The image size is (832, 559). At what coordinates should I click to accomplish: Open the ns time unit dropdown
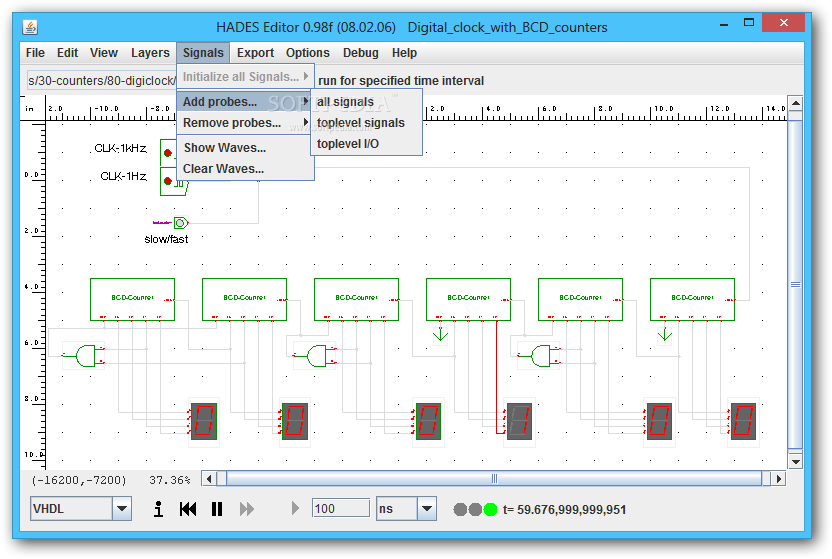[427, 509]
